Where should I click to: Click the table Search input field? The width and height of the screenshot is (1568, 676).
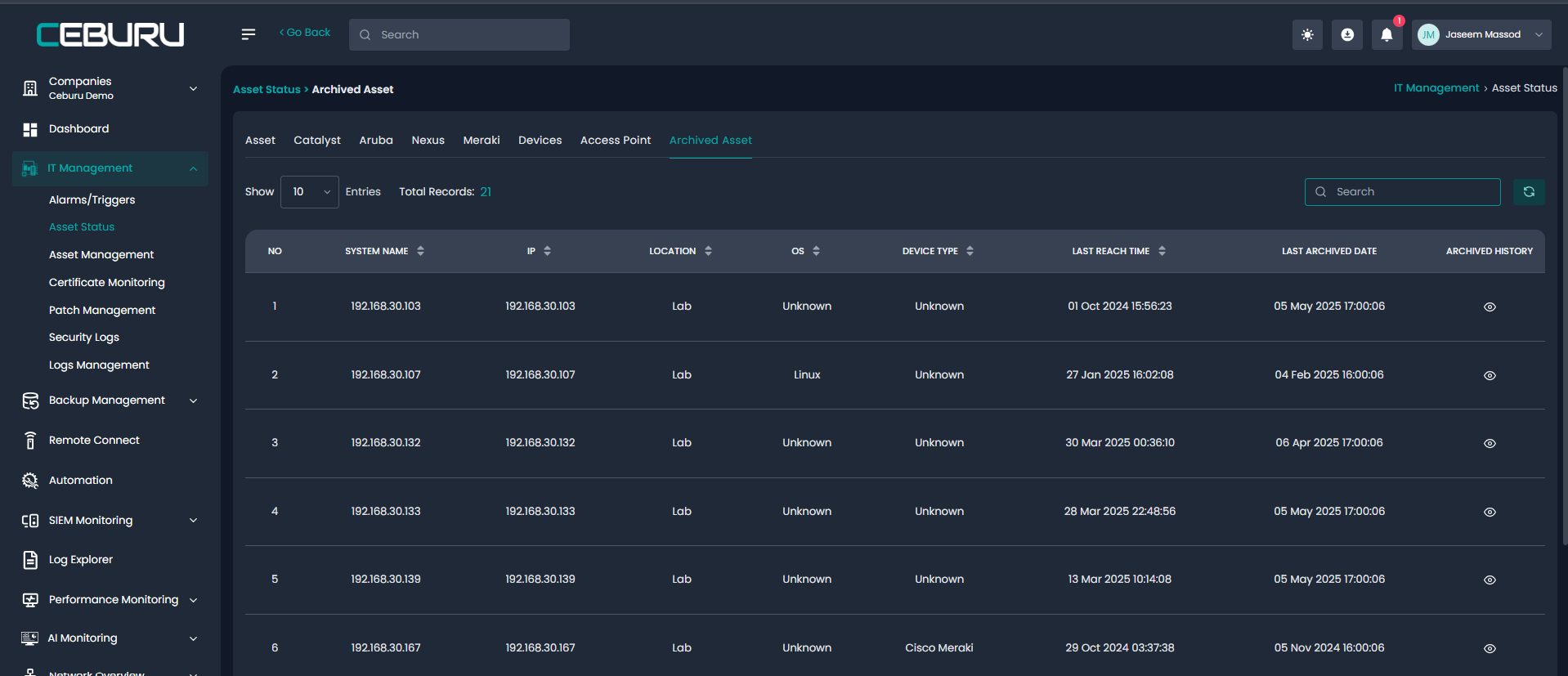pyautogui.click(x=1402, y=192)
